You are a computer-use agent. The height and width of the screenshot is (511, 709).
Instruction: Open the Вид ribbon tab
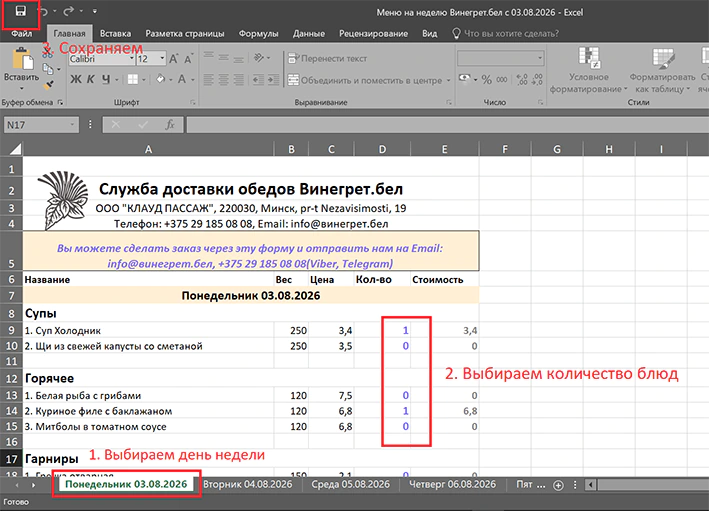(430, 33)
